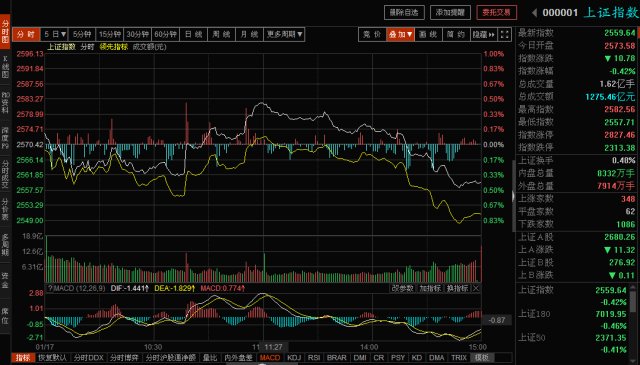This screenshot has width=640, height=365.
Task: Open the 席位 sidebar tab
Action: click(x=5, y=316)
